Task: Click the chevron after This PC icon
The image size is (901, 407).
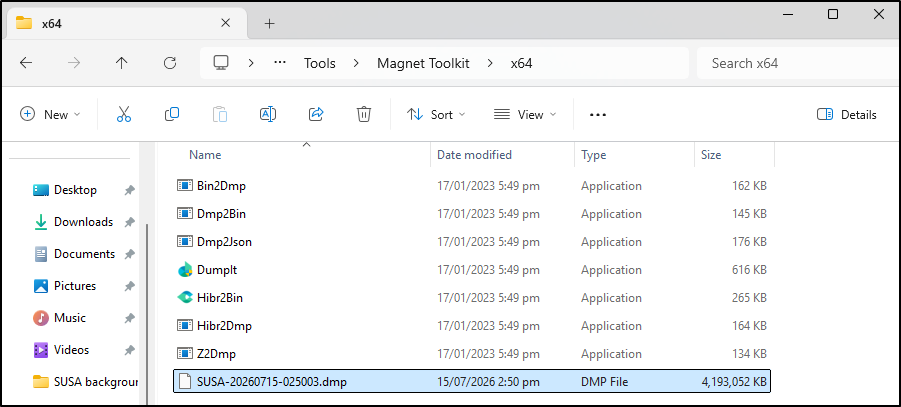Action: tap(251, 63)
